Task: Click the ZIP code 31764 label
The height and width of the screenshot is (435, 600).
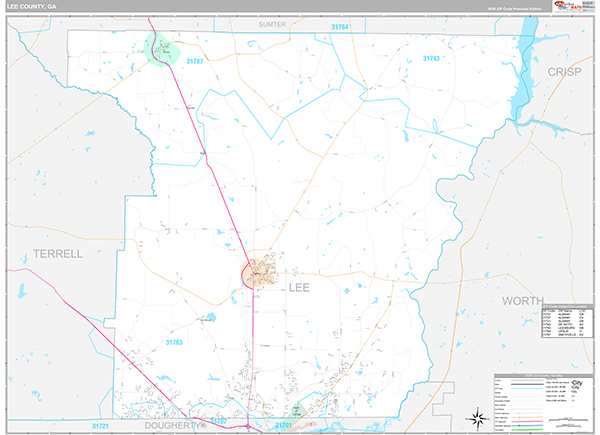Action: tap(340, 27)
